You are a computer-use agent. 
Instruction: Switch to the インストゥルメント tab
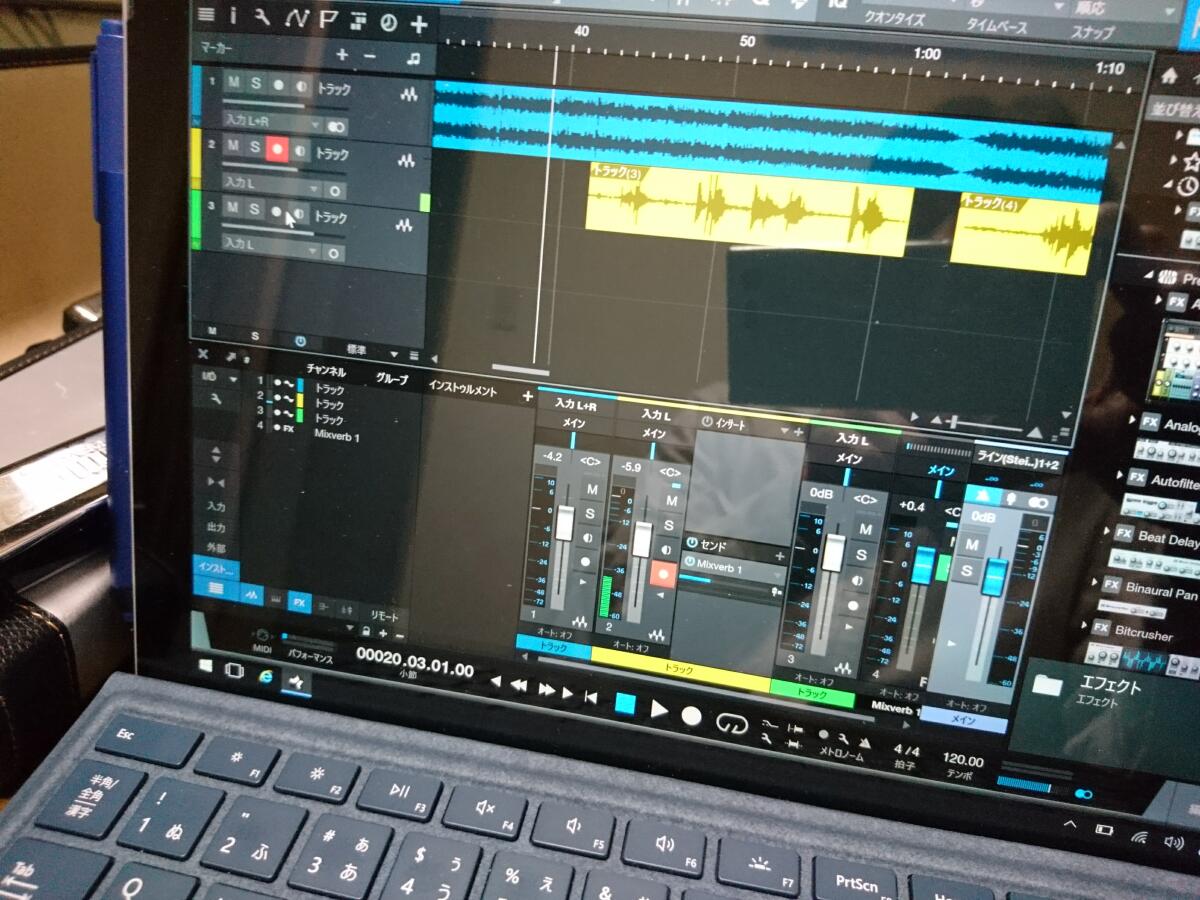[461, 389]
